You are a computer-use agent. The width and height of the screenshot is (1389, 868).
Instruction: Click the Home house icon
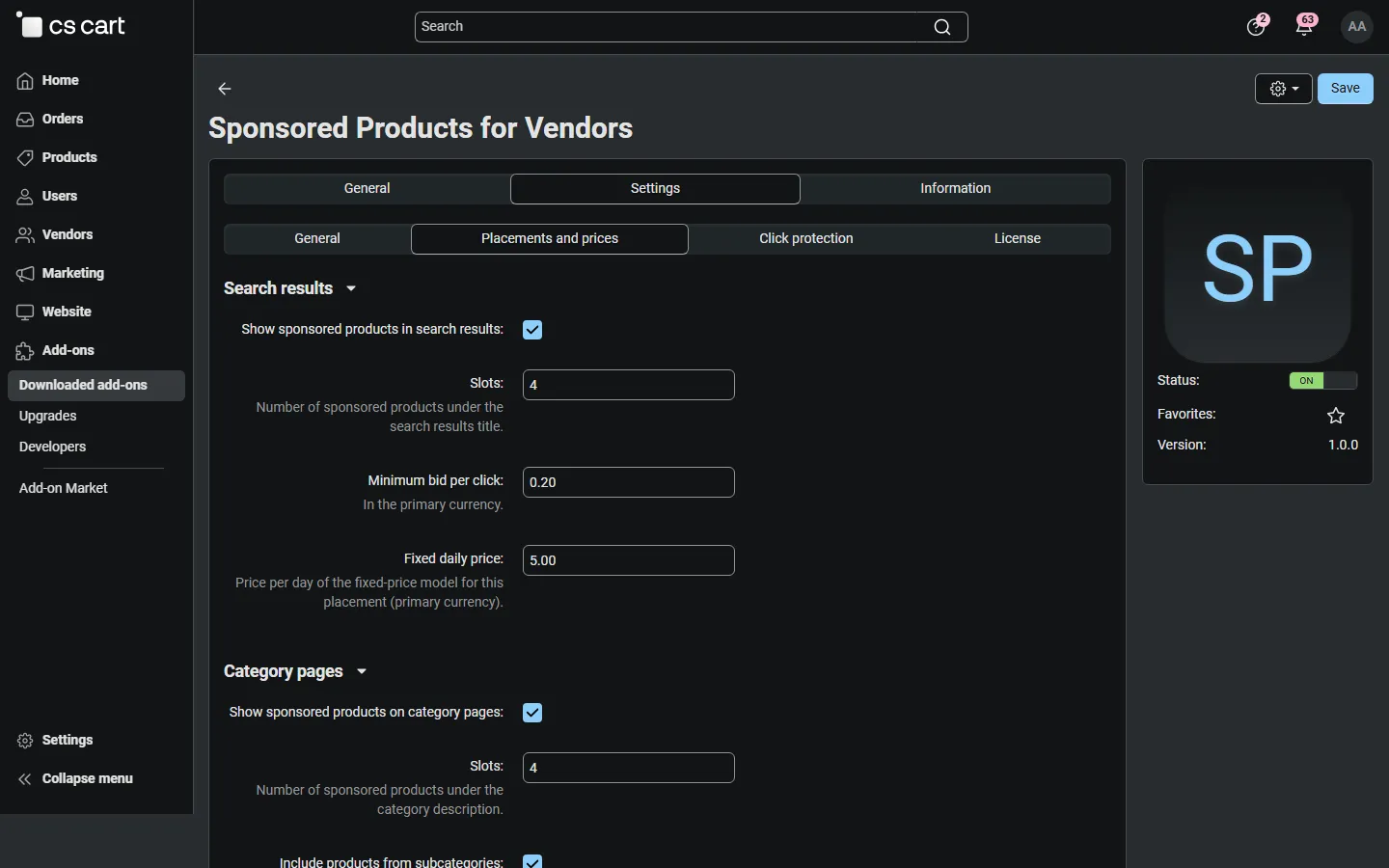tap(25, 81)
